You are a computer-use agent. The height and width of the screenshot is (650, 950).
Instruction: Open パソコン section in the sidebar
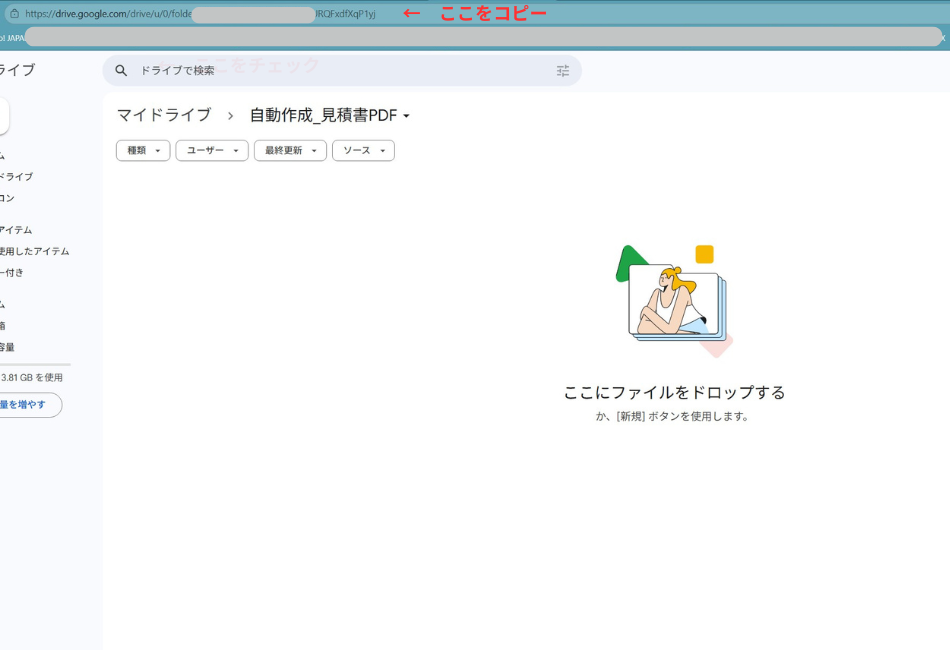pyautogui.click(x=30, y=197)
